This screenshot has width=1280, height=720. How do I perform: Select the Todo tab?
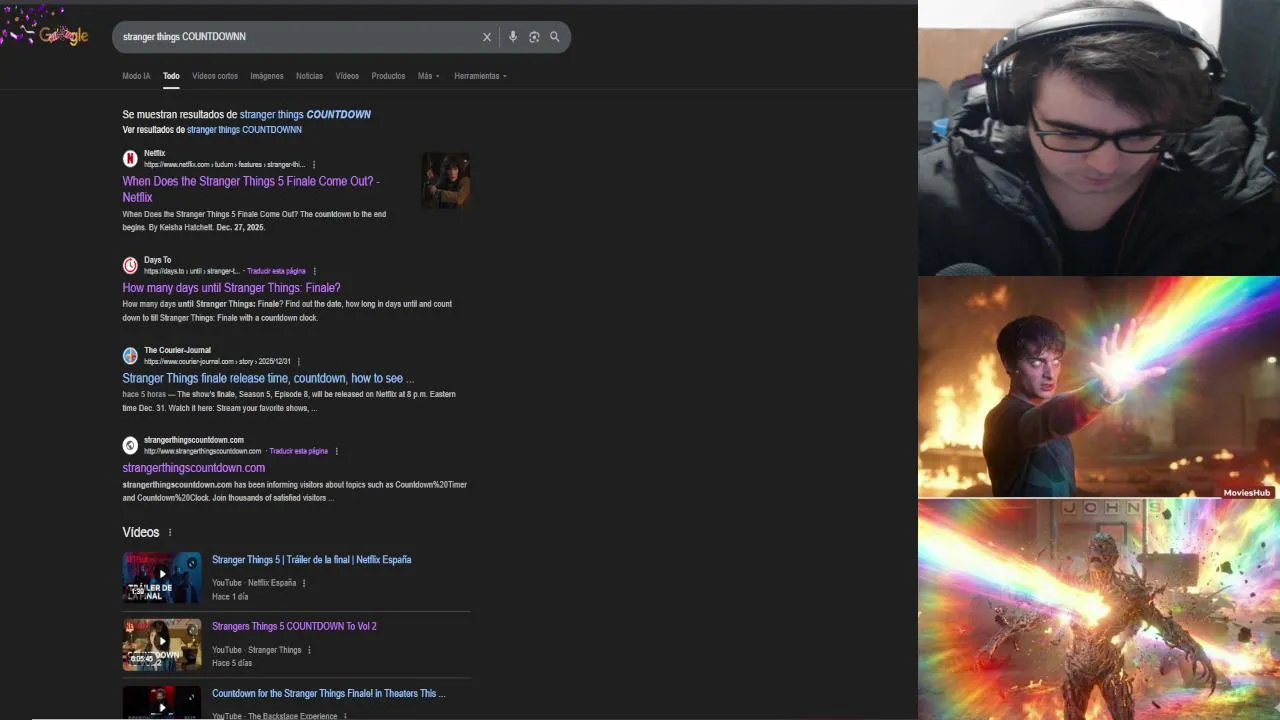pos(171,76)
